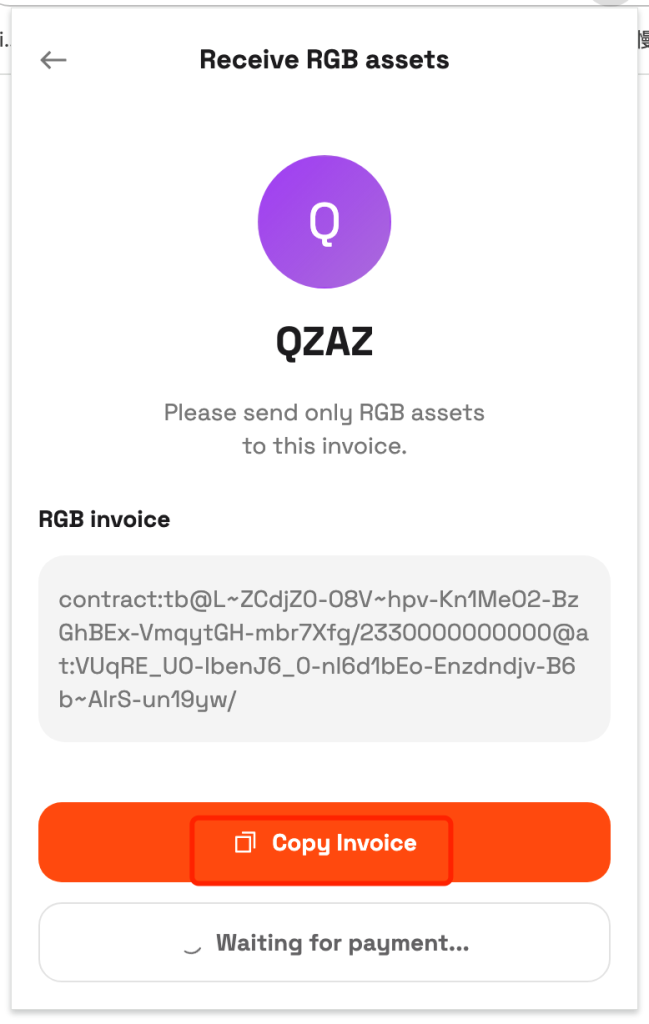Screen dimensions: 649x1024
Task: Click the Waiting for payment... button
Action: click(324, 942)
